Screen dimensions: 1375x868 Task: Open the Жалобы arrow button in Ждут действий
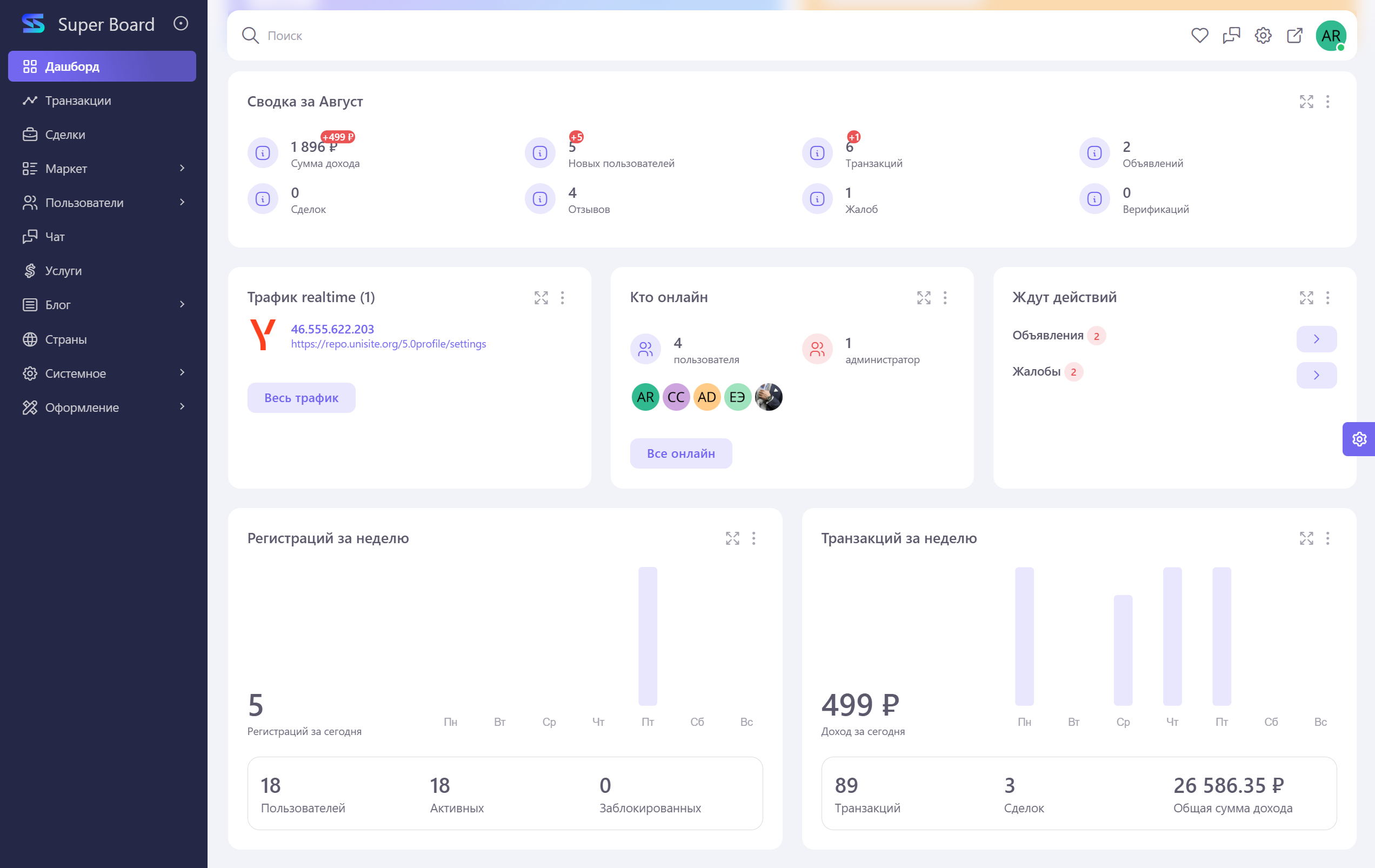point(1316,375)
